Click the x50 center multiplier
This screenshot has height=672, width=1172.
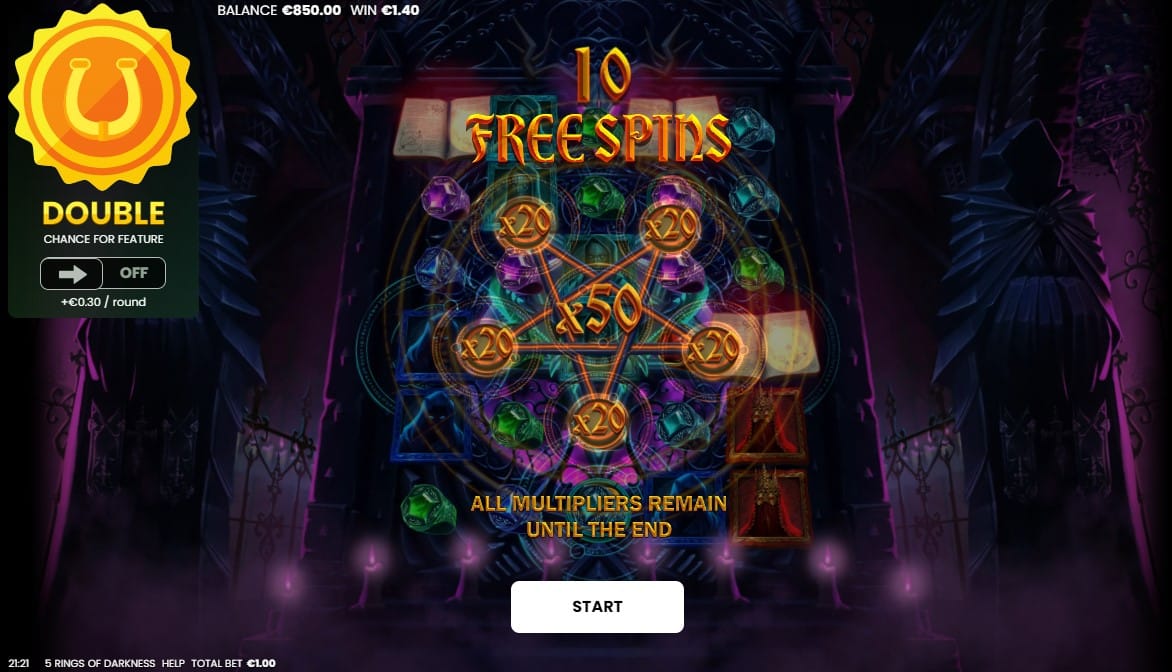(x=598, y=311)
